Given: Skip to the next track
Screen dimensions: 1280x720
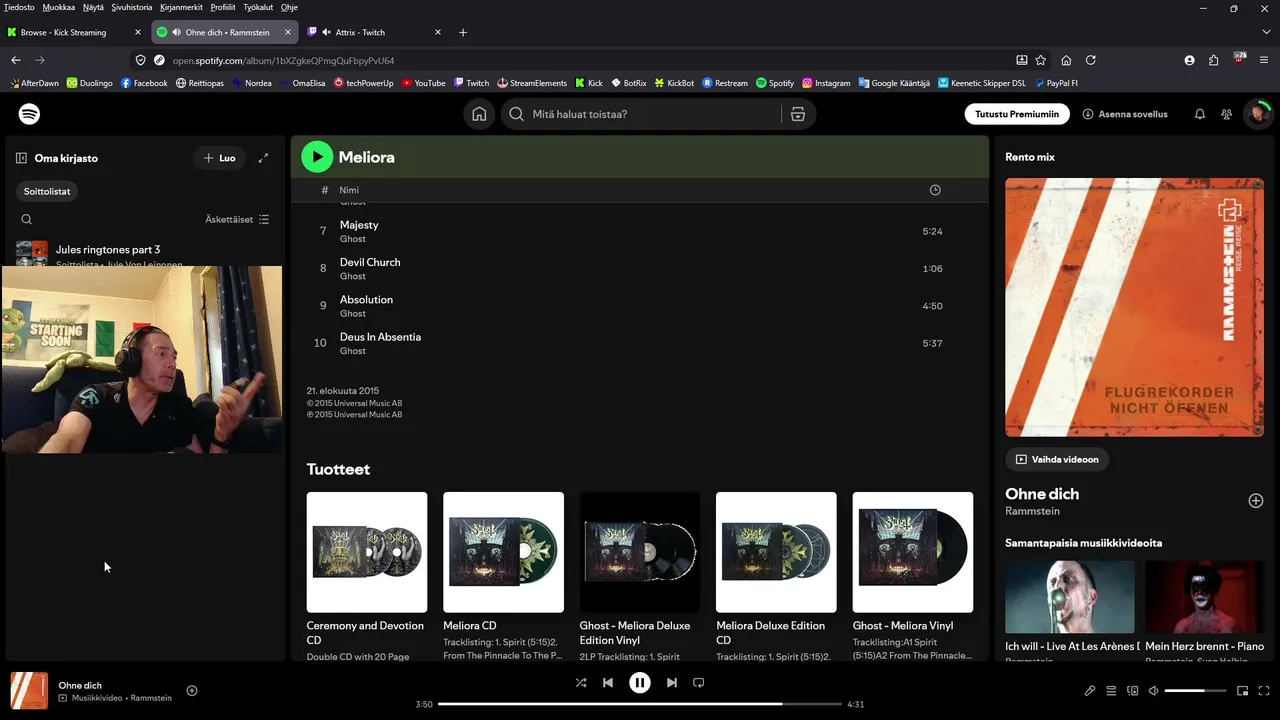Looking at the screenshot, I should tap(672, 683).
